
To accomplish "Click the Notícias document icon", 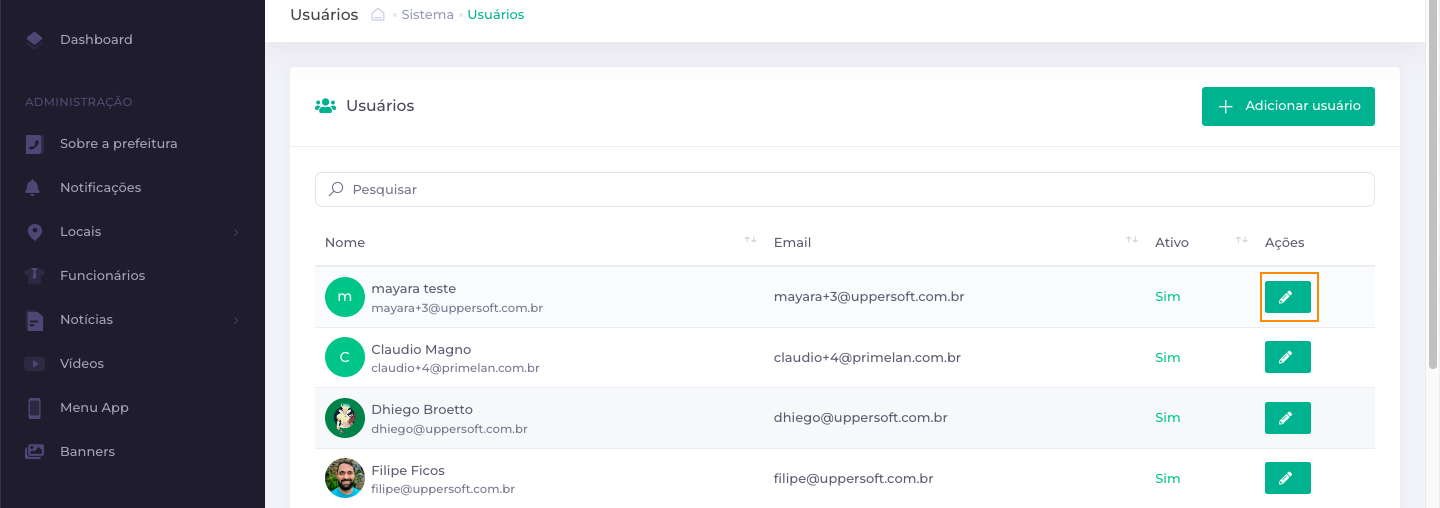I will pos(34,320).
